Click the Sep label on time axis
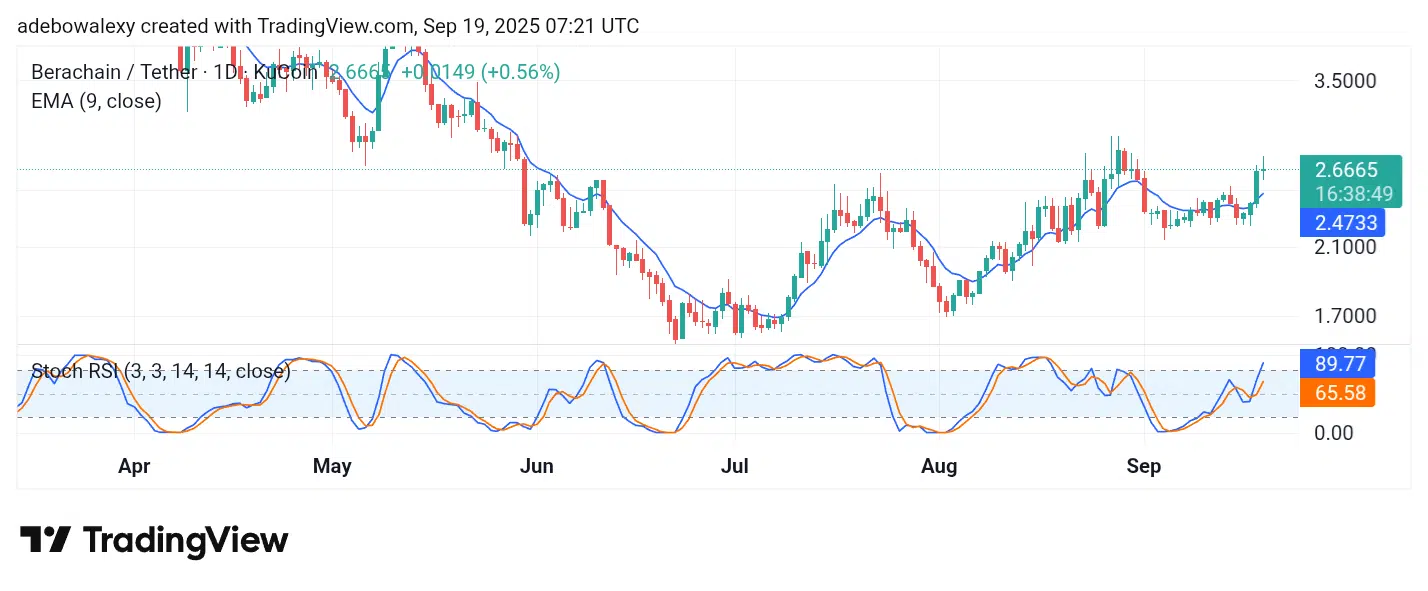1428x591 pixels. [x=1143, y=466]
